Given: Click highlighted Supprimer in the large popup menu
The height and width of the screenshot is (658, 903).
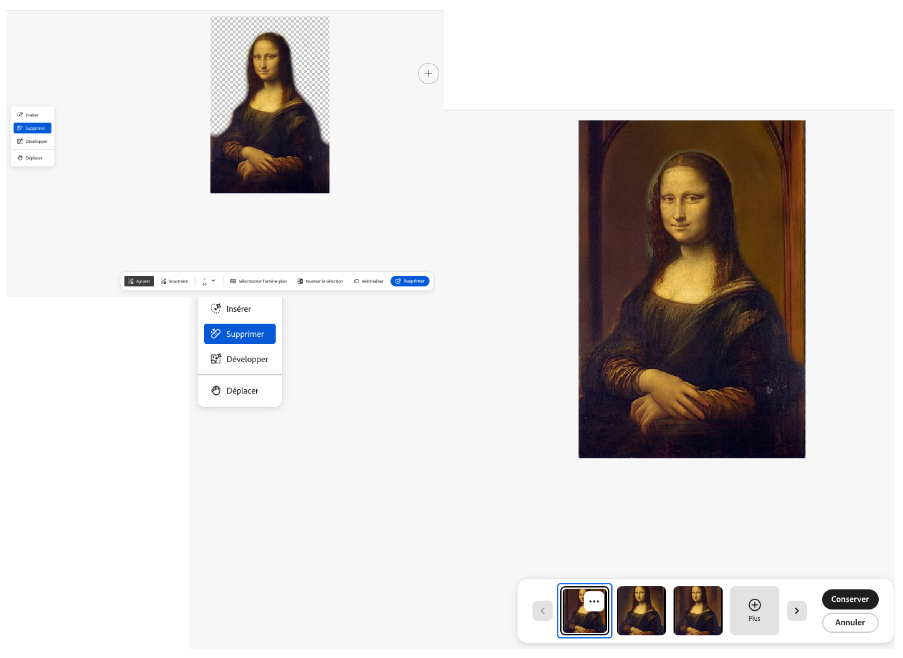Looking at the screenshot, I should click(240, 334).
